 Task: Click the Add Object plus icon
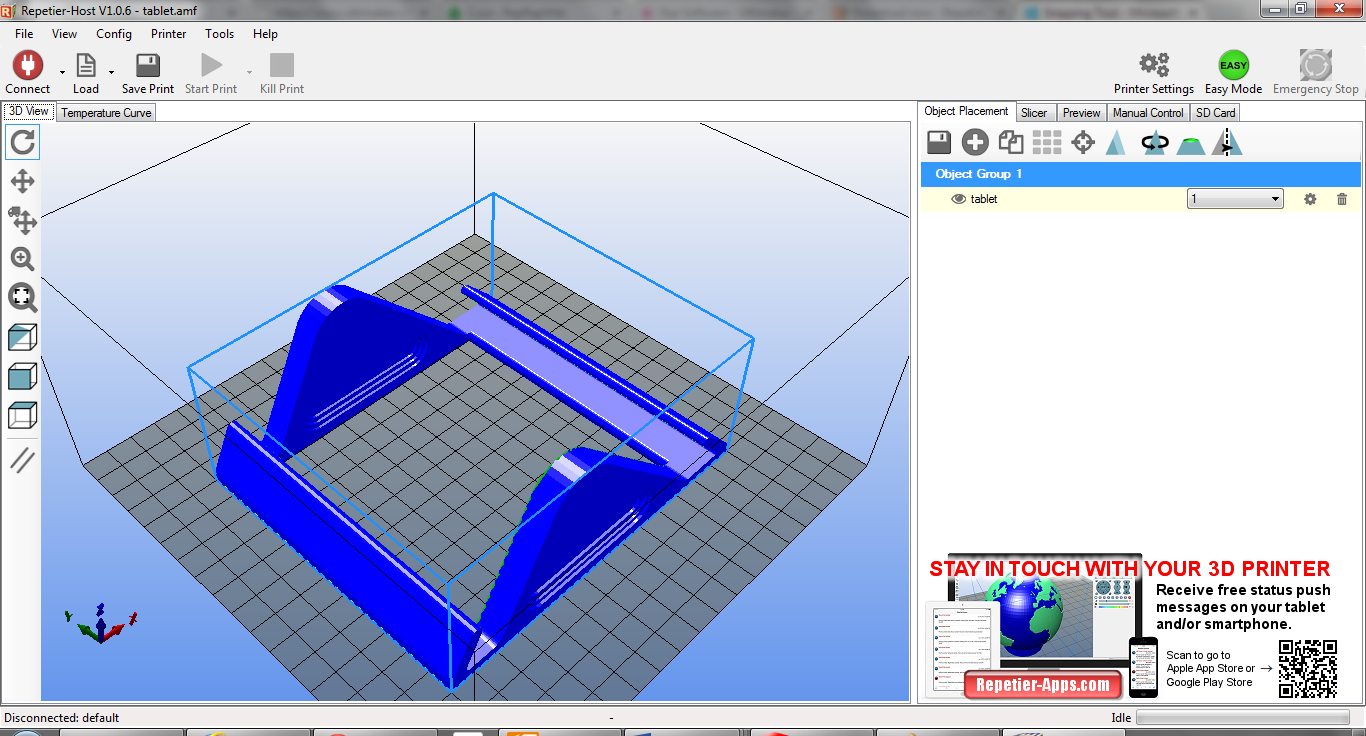(x=975, y=143)
